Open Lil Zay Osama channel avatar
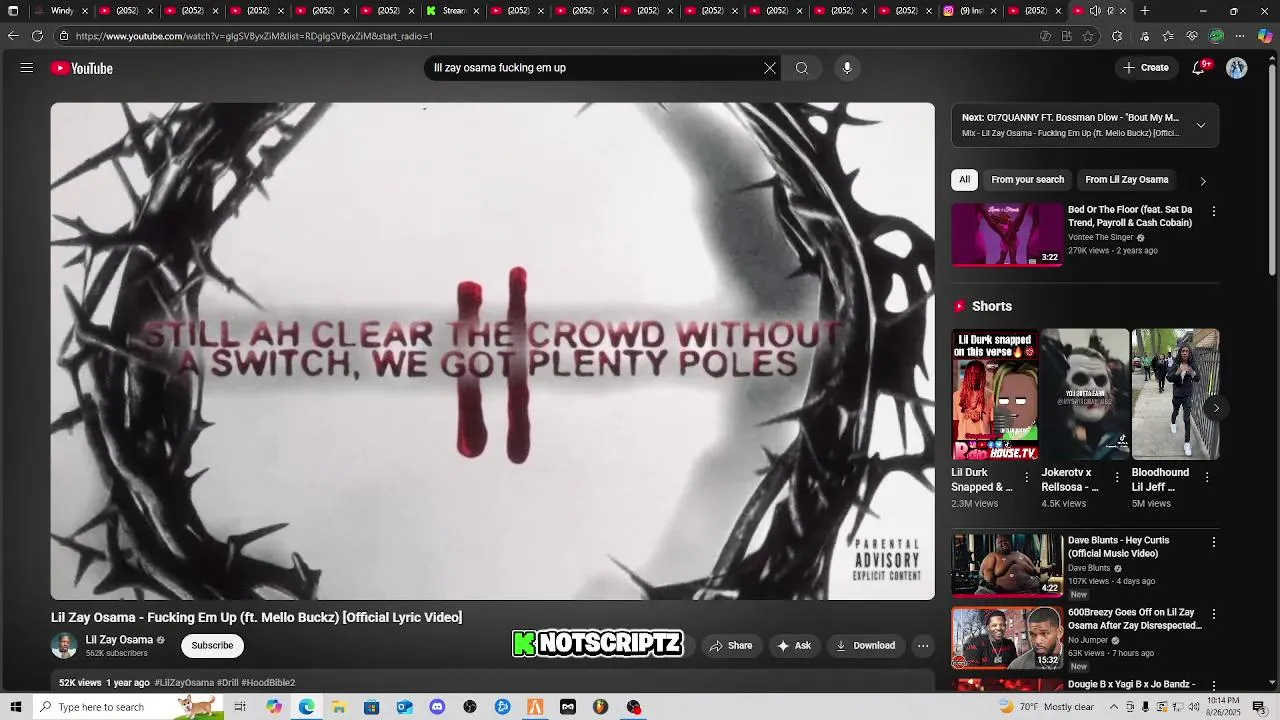Viewport: 1280px width, 720px height. tap(64, 646)
